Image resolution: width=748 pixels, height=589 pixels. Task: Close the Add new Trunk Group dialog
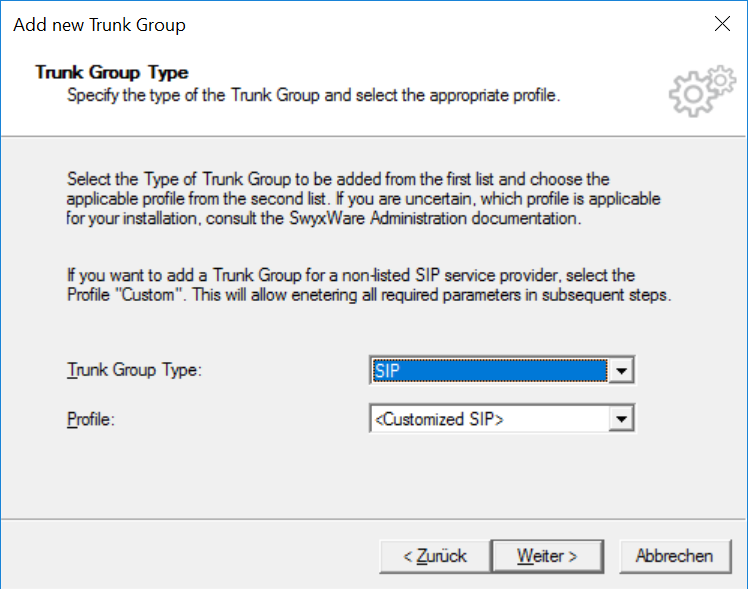(722, 23)
